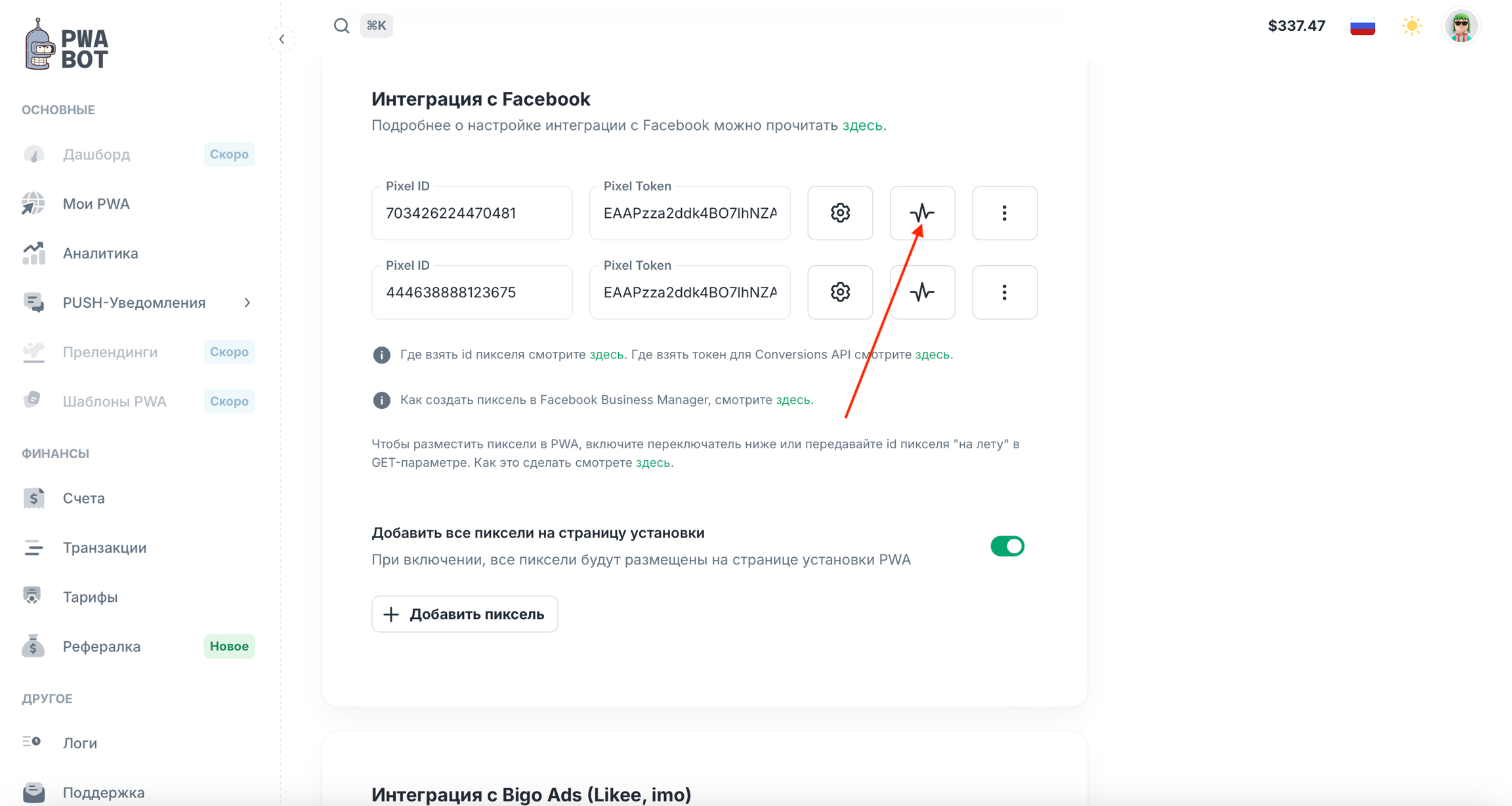Open the Аналитика menu item
The width and height of the screenshot is (1512, 806).
point(100,253)
